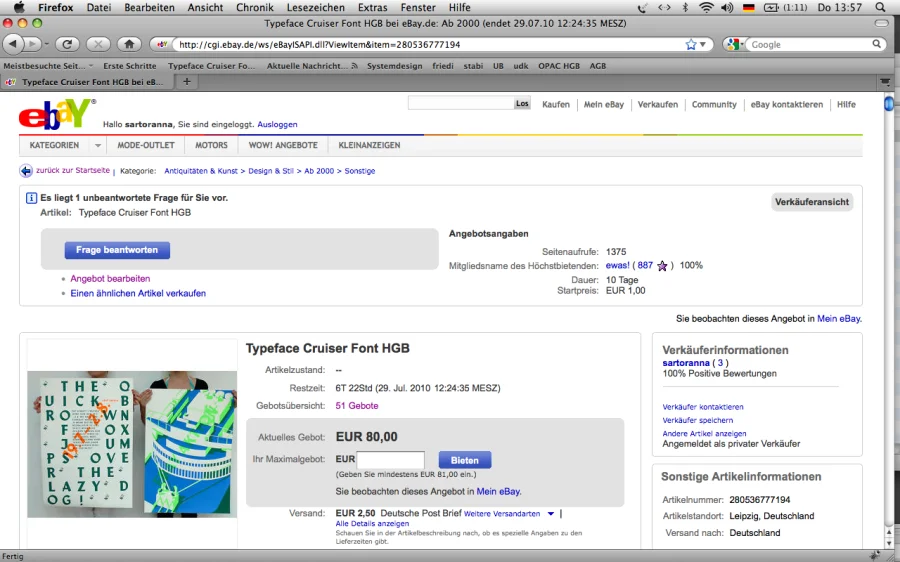Click the Bieten button
The image size is (900, 562).
tap(464, 460)
